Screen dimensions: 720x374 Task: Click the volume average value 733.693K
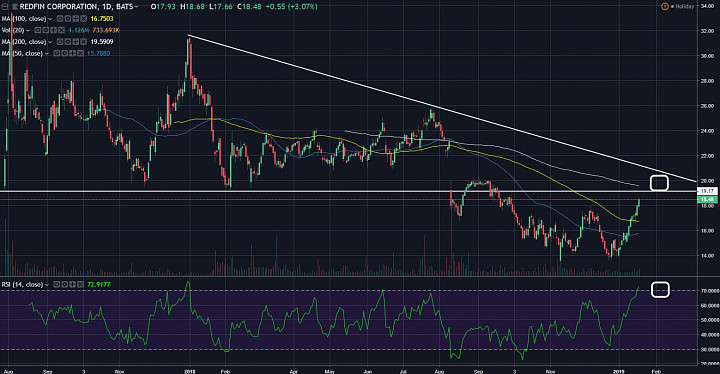(106, 30)
